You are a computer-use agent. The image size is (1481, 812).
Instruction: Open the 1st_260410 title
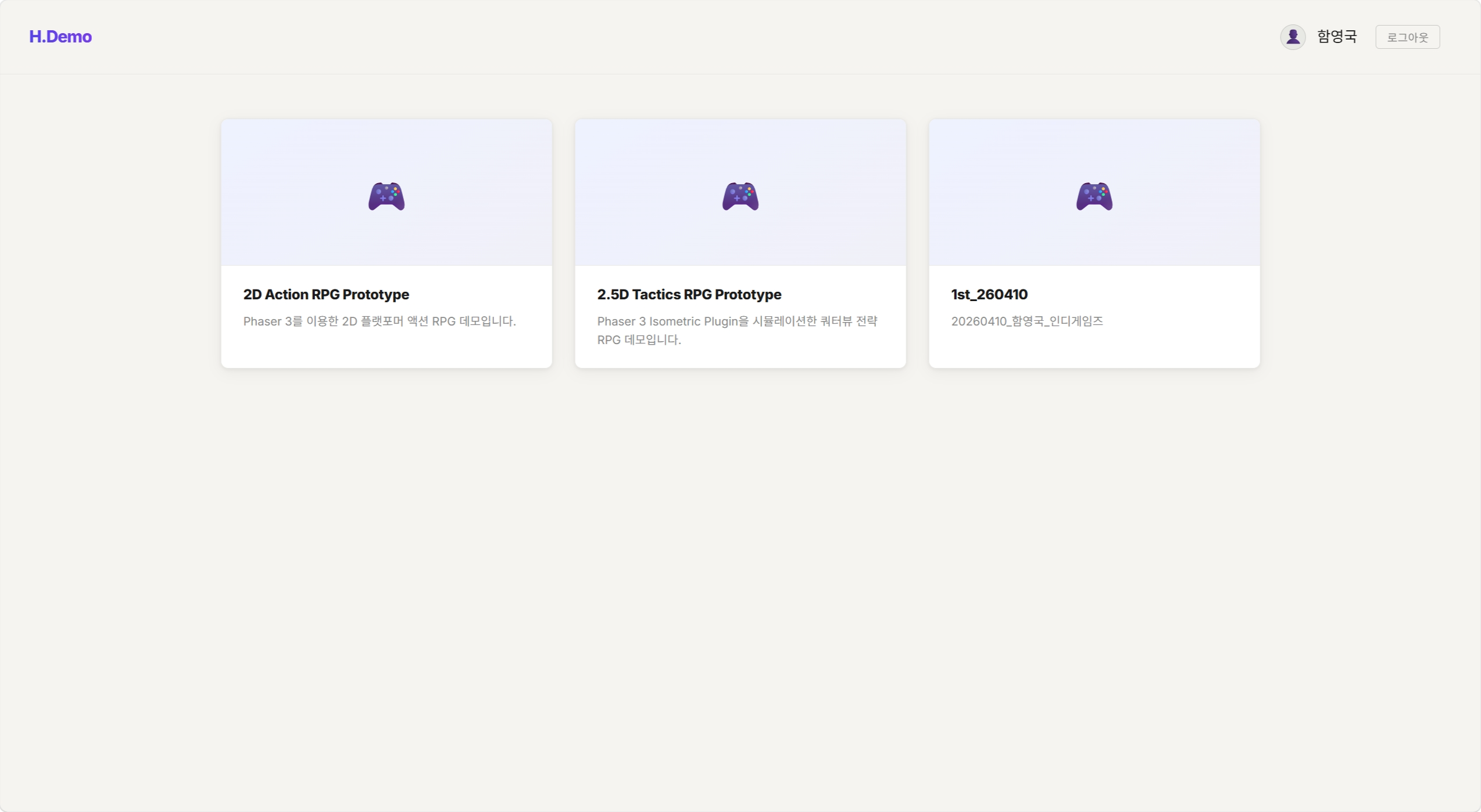(x=989, y=295)
